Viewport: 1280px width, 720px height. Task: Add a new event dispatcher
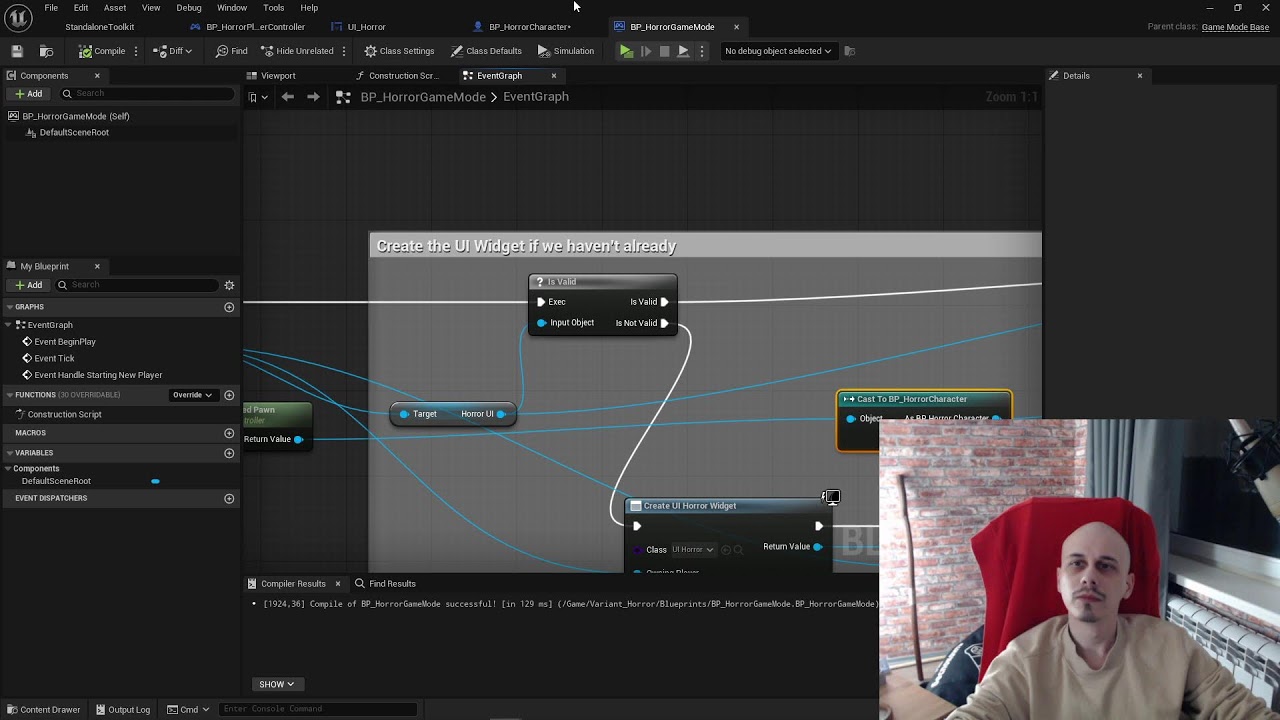(229, 498)
